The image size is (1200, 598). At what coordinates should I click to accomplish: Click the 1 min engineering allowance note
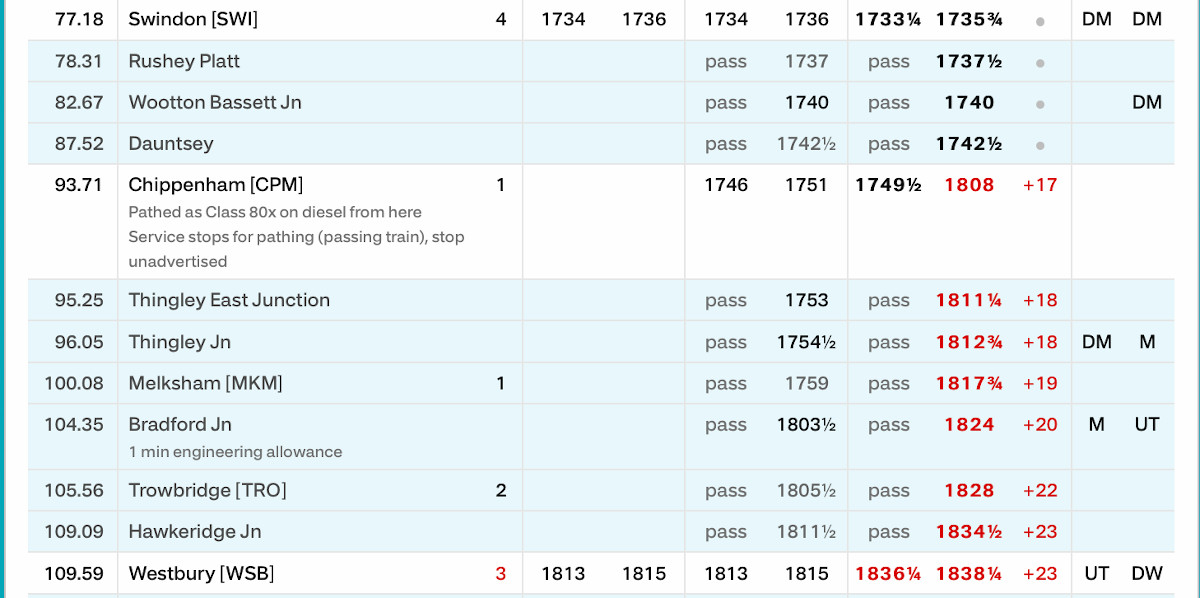tap(235, 452)
